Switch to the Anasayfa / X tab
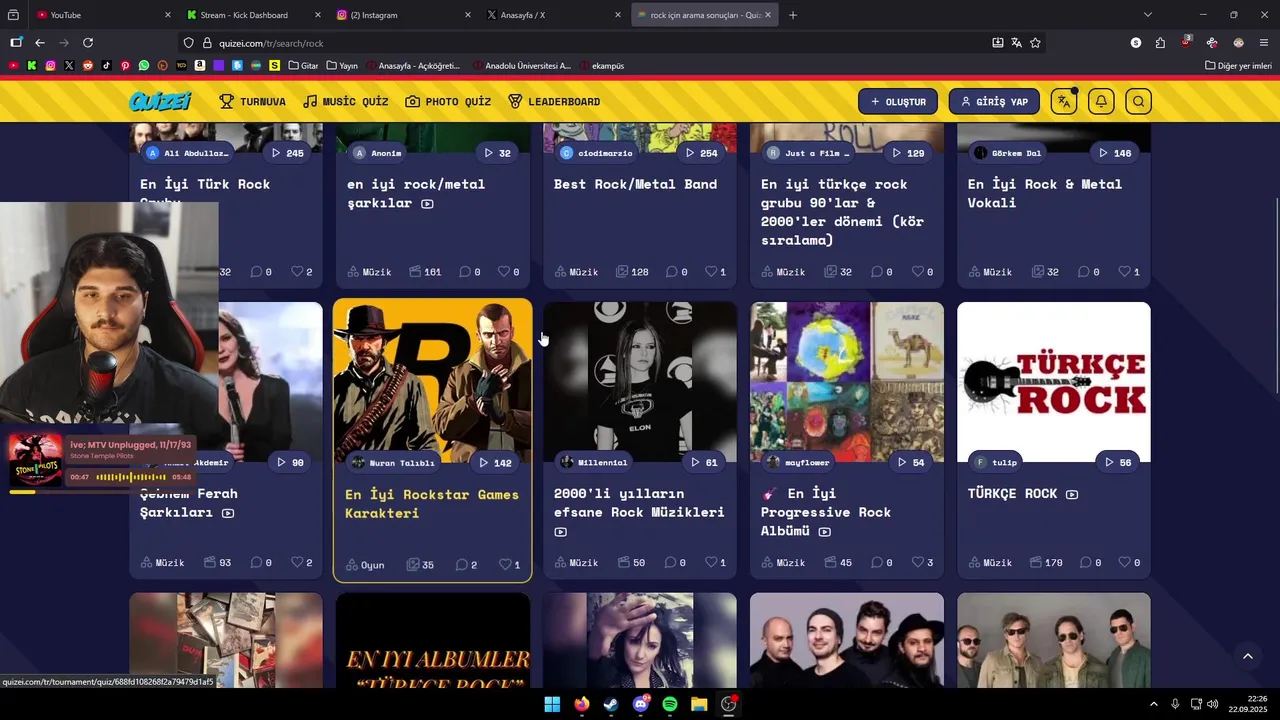 click(x=552, y=15)
